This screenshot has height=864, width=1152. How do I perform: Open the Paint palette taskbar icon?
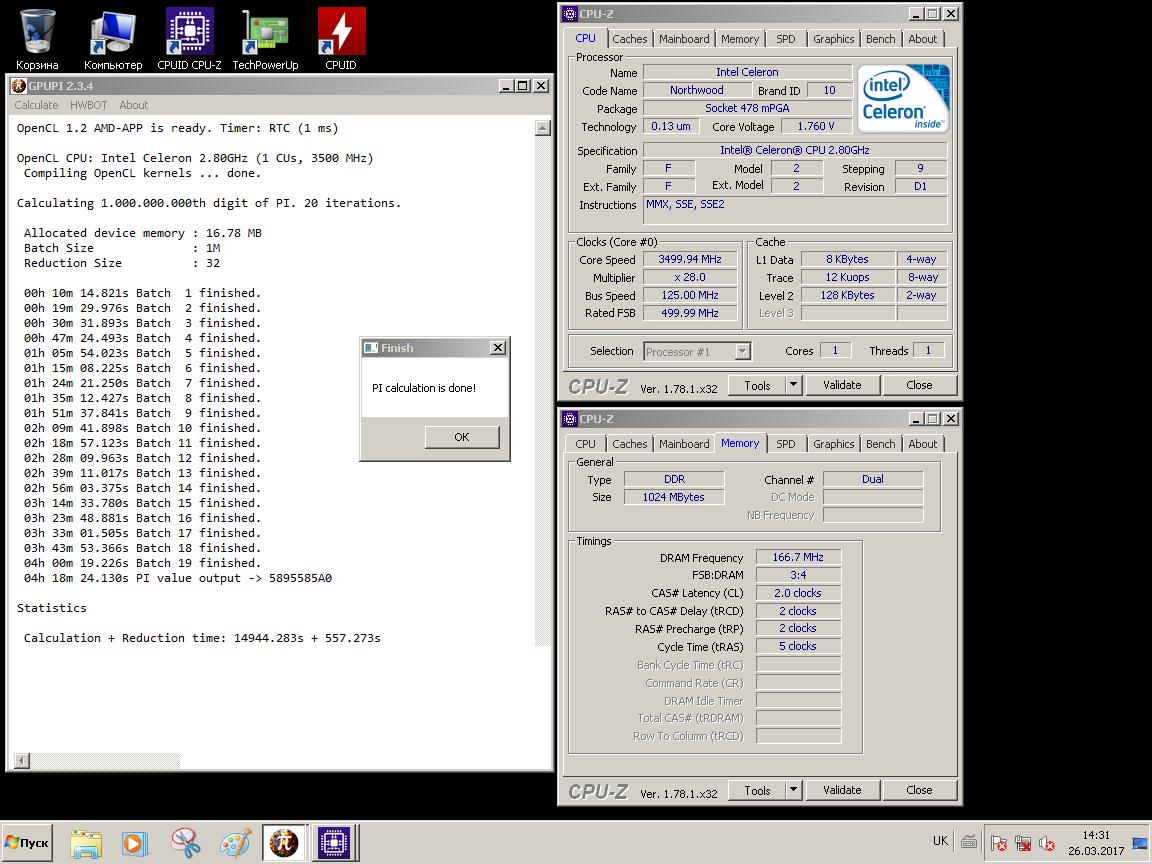[x=235, y=843]
